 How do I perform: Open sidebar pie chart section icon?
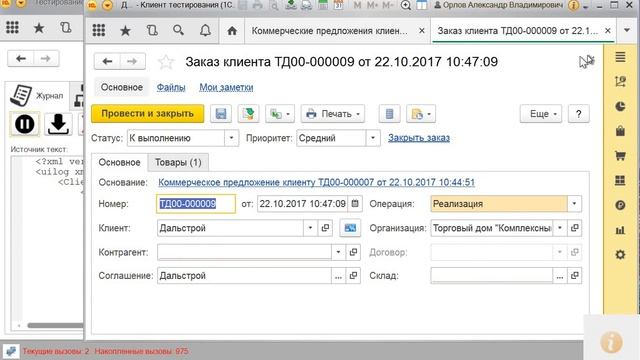point(620,107)
